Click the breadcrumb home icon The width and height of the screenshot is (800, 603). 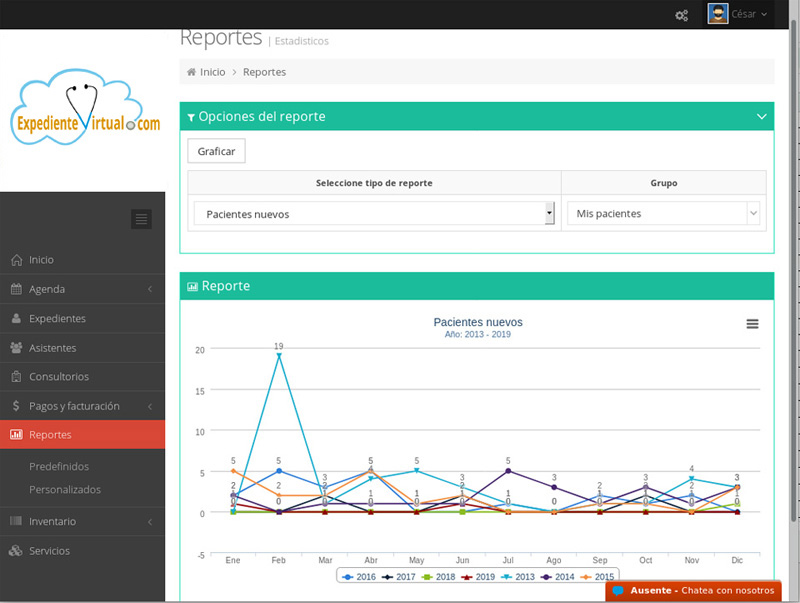coord(191,72)
